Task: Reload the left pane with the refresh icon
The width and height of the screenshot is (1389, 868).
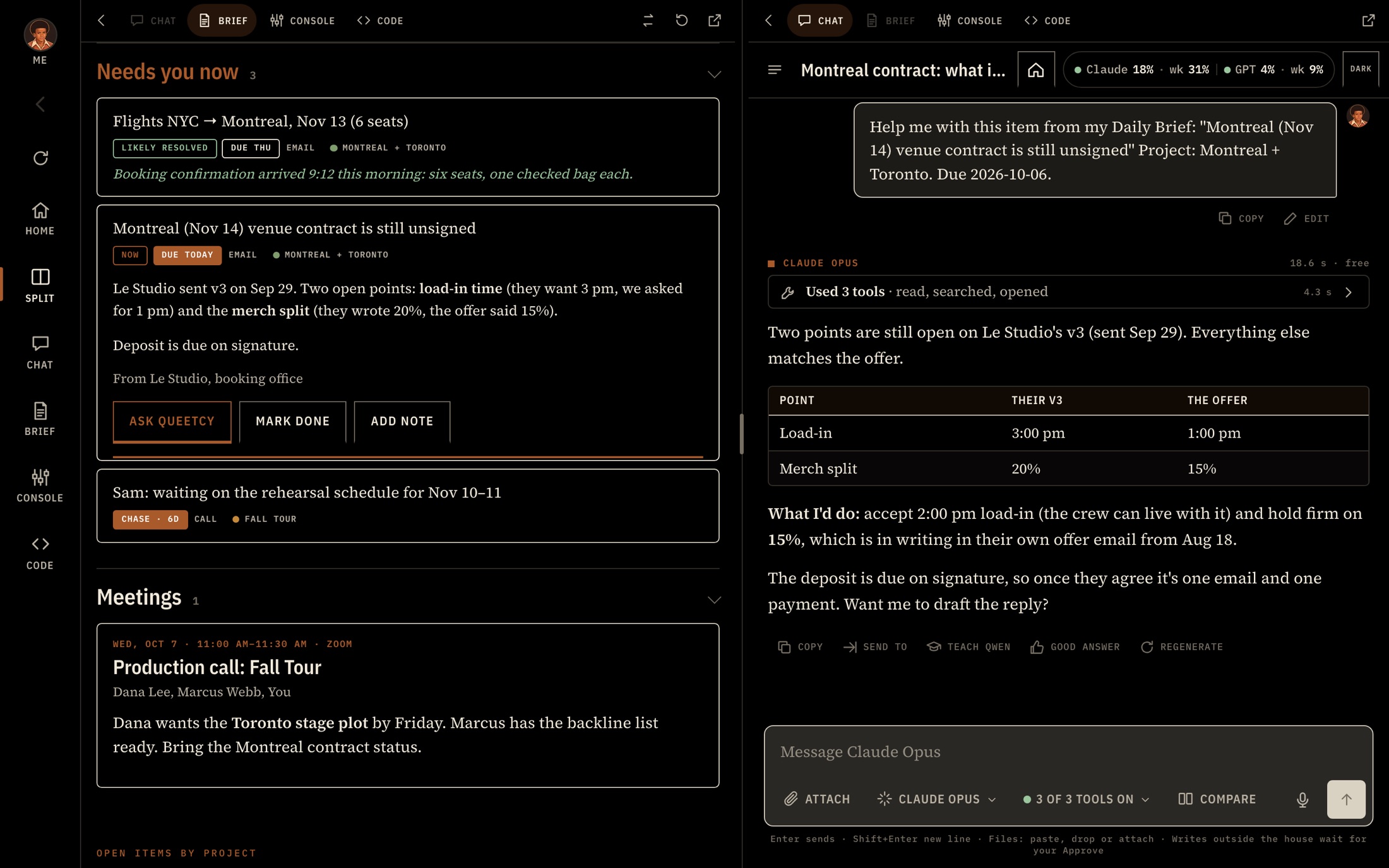Action: [x=681, y=21]
